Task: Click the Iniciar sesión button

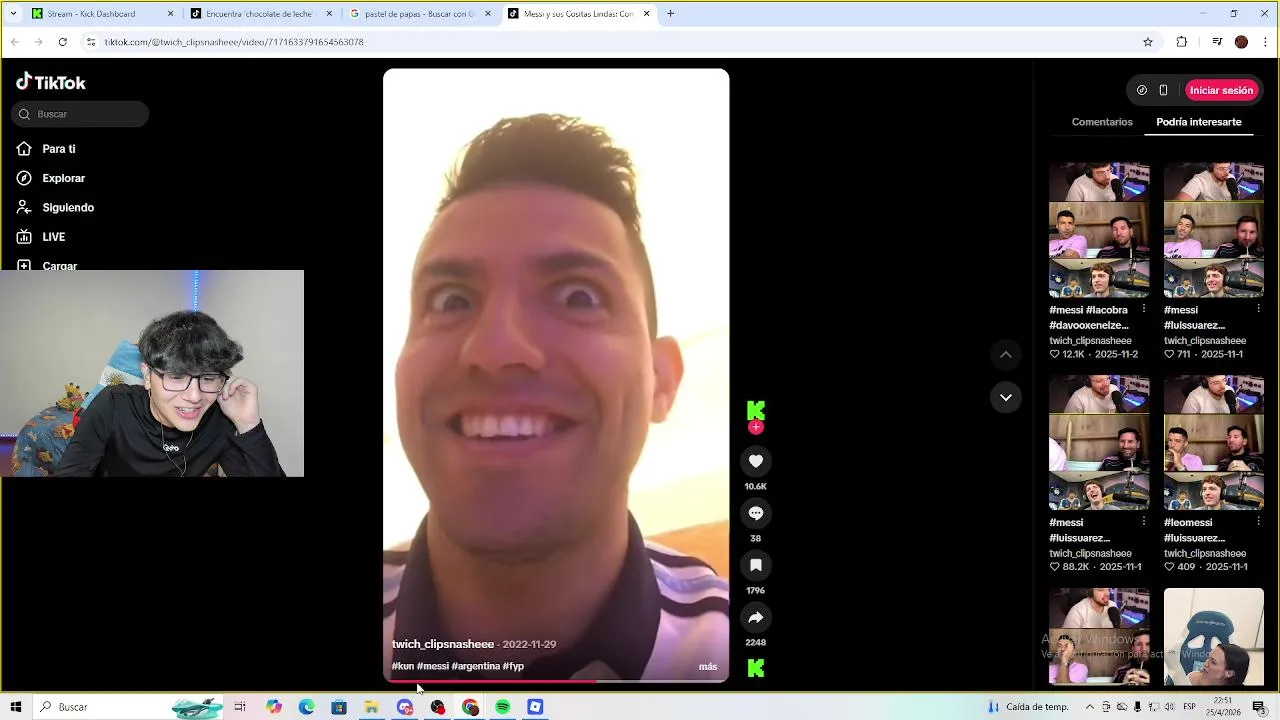Action: pos(1221,90)
